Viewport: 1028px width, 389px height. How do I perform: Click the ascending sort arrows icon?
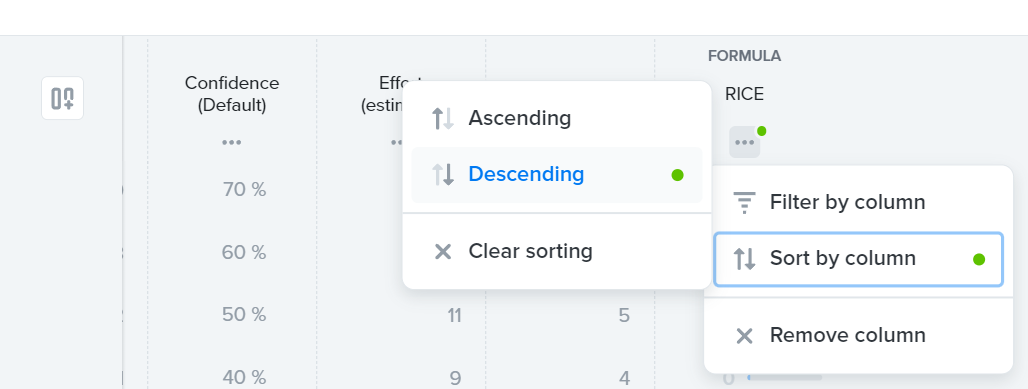pyautogui.click(x=443, y=119)
